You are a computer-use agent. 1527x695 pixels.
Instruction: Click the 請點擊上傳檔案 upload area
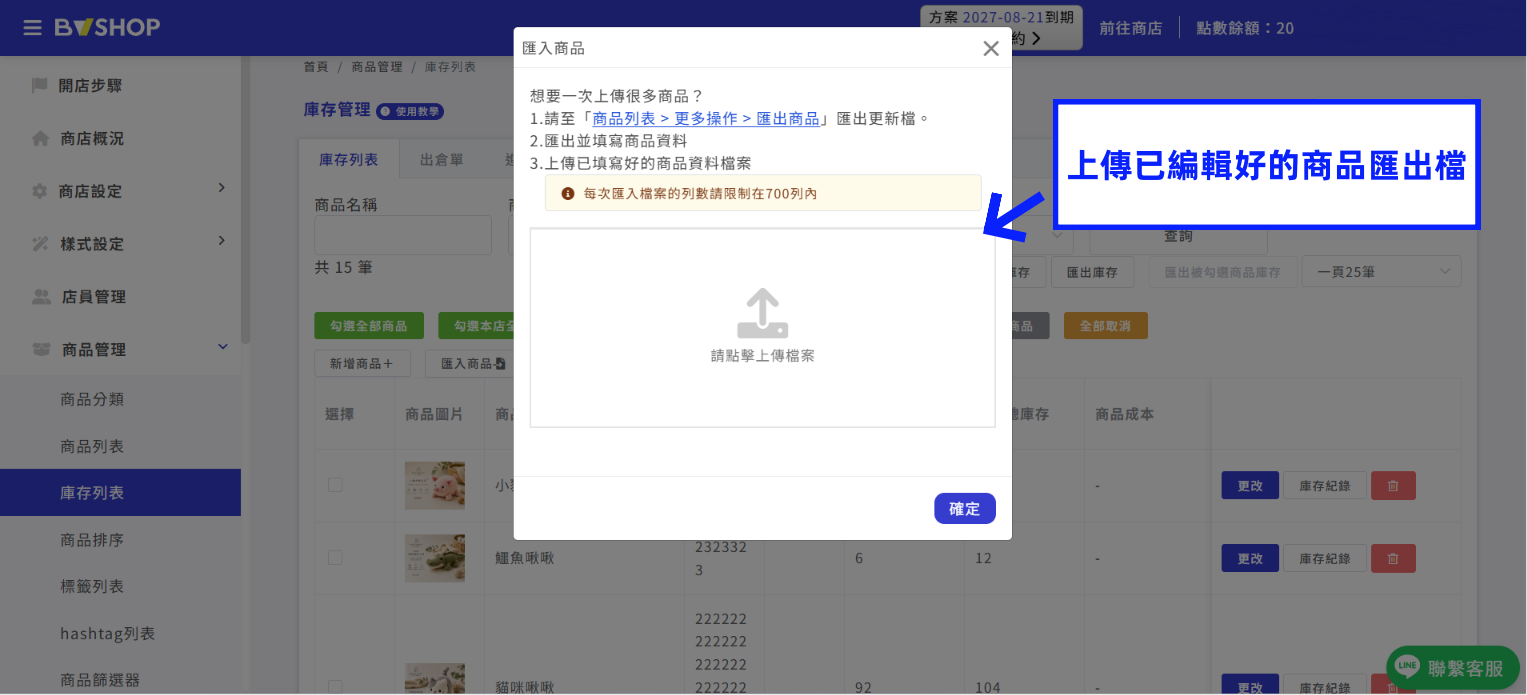click(762, 328)
